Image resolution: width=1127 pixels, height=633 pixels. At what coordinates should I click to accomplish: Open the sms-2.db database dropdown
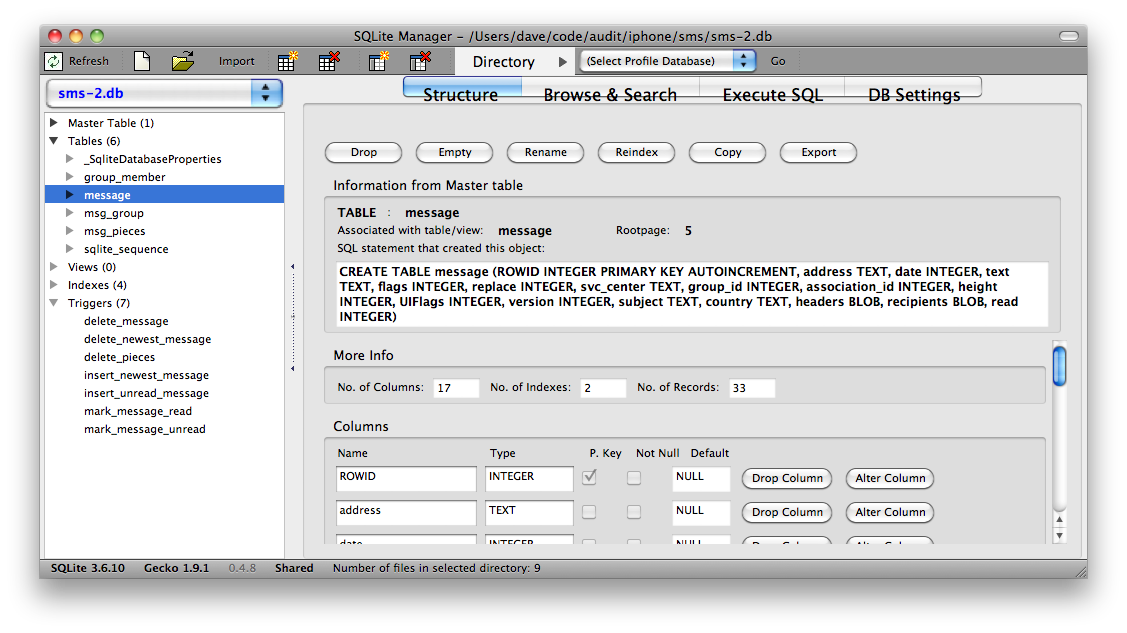pos(164,93)
